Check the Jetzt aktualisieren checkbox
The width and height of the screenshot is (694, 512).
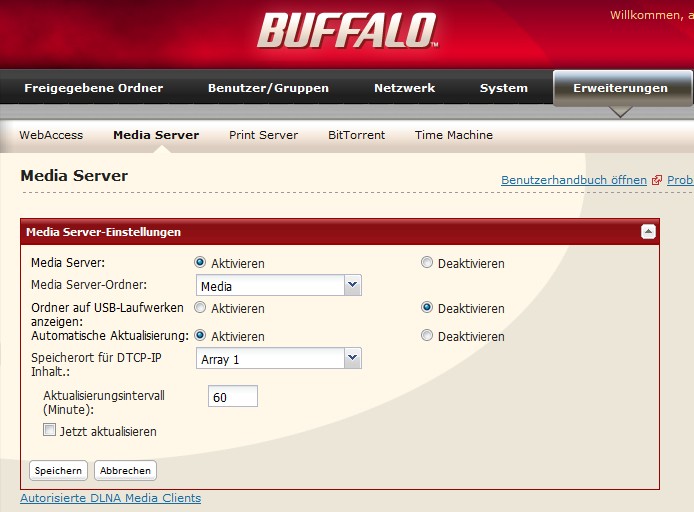(x=49, y=430)
